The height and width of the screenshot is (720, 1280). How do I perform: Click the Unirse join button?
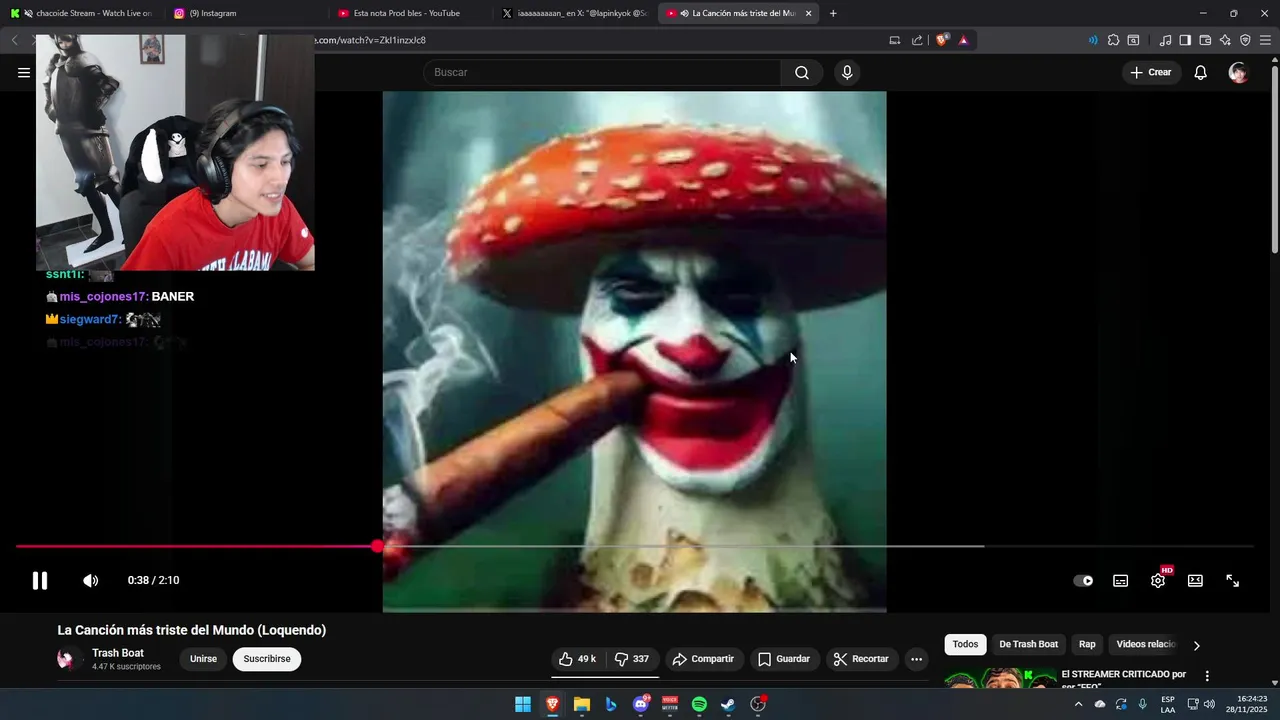point(204,659)
